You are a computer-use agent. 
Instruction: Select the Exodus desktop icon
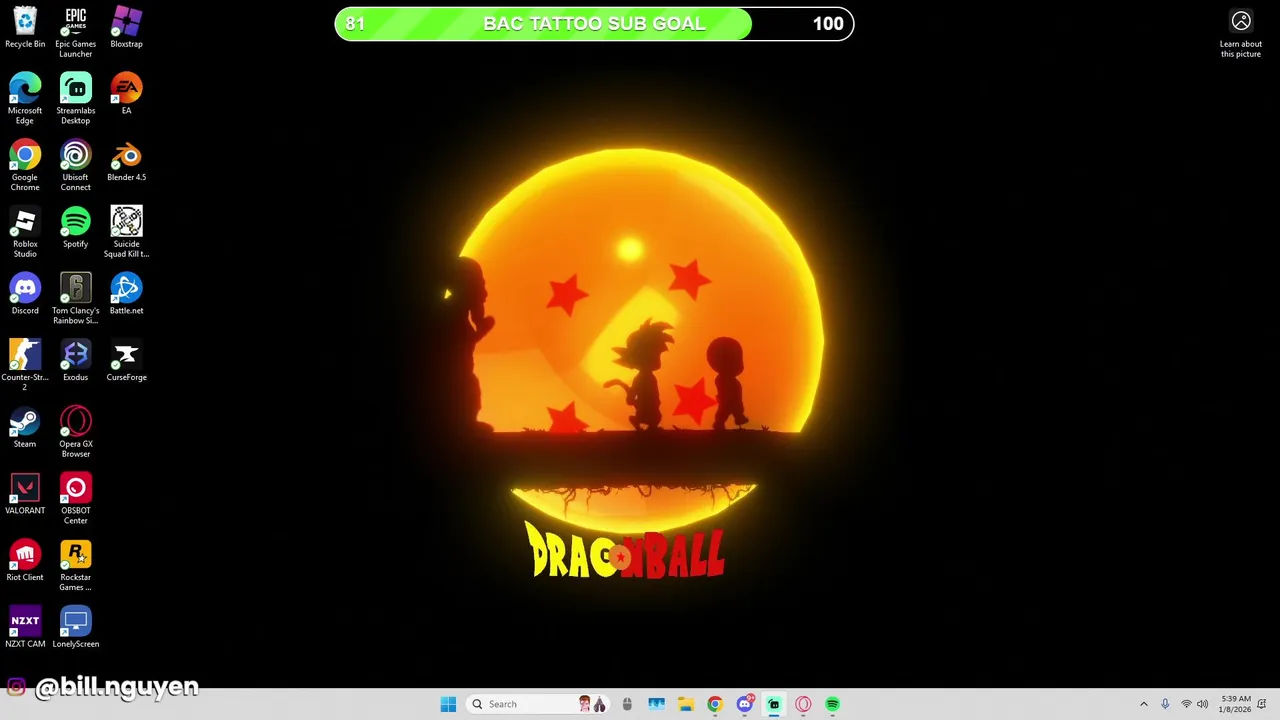(x=75, y=361)
